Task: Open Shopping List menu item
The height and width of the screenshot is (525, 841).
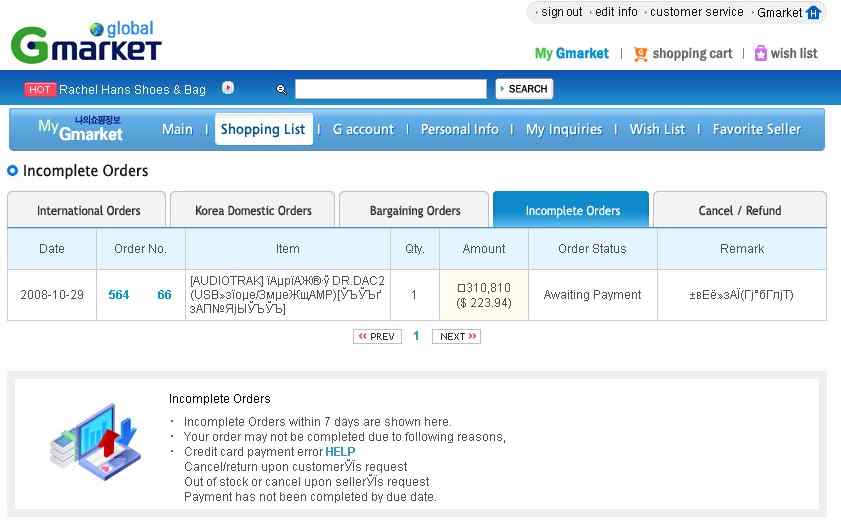Action: [263, 129]
